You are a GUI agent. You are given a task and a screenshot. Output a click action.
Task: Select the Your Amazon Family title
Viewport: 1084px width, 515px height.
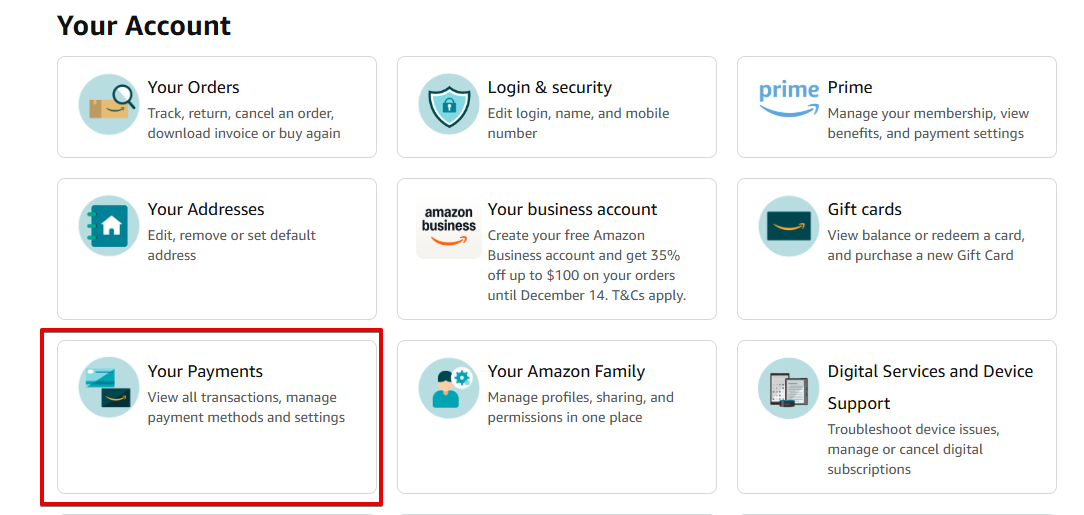566,371
